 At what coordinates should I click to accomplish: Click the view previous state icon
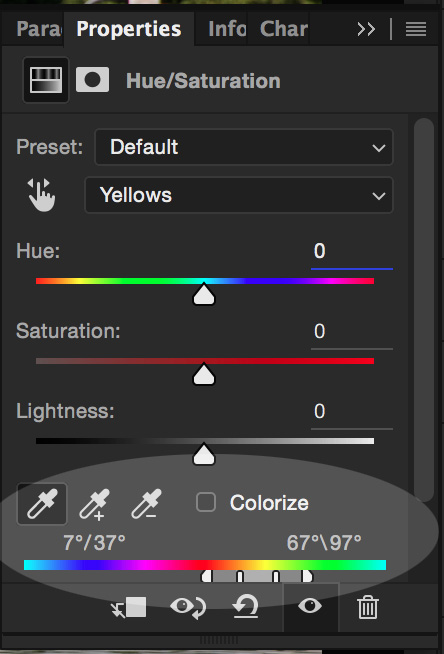[x=188, y=607]
